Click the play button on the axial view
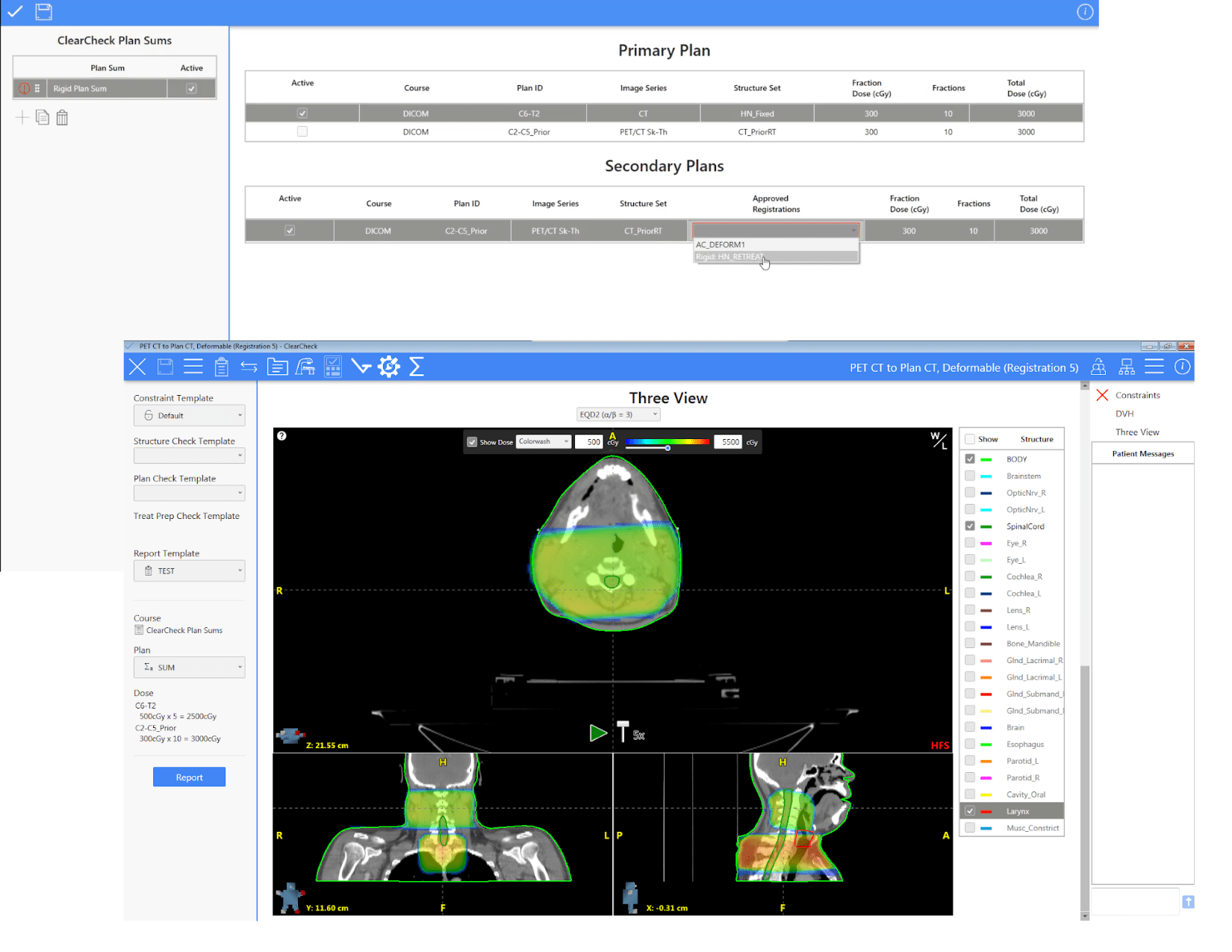The image size is (1232, 952). 598,733
